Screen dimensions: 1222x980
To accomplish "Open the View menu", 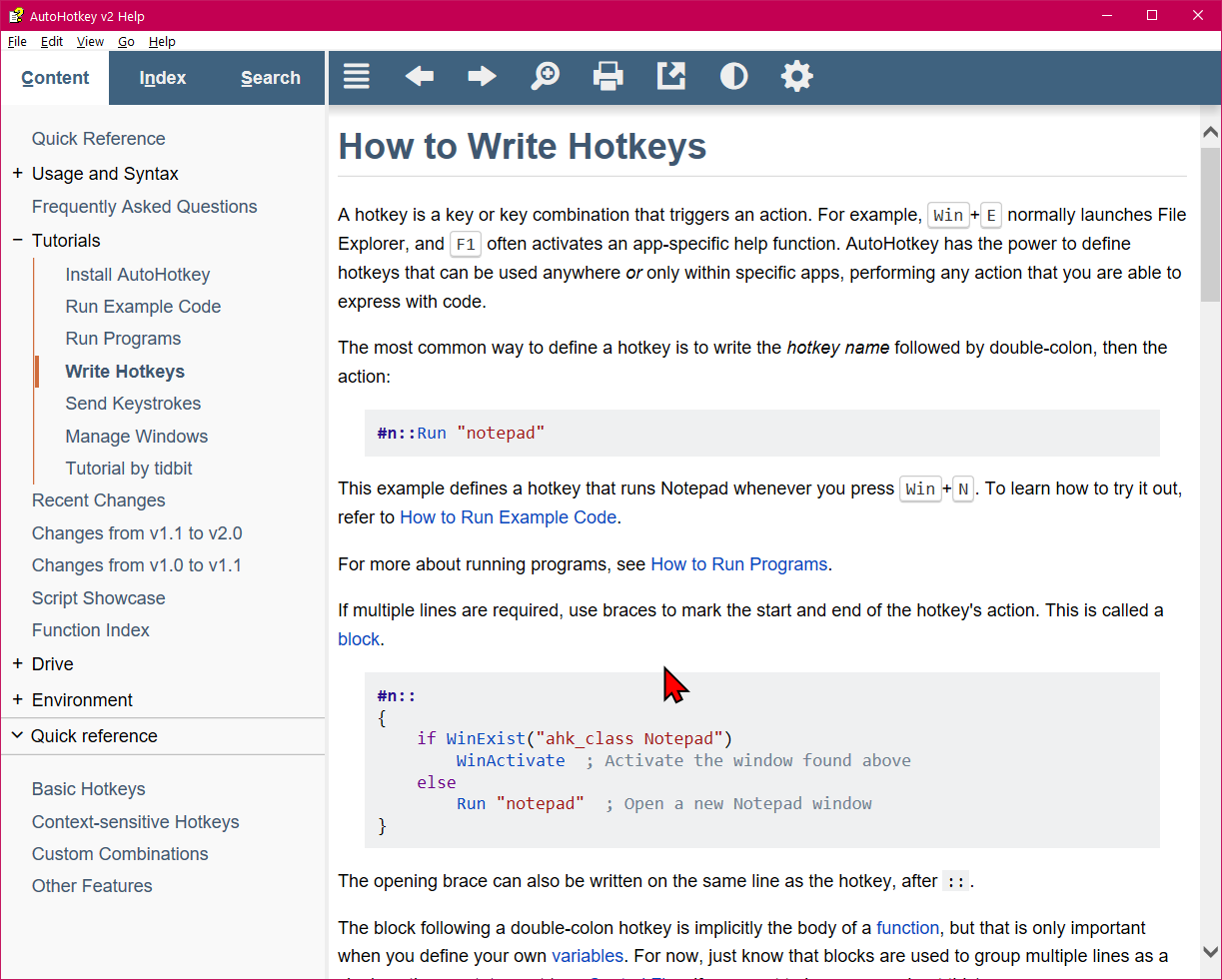I will coord(90,41).
